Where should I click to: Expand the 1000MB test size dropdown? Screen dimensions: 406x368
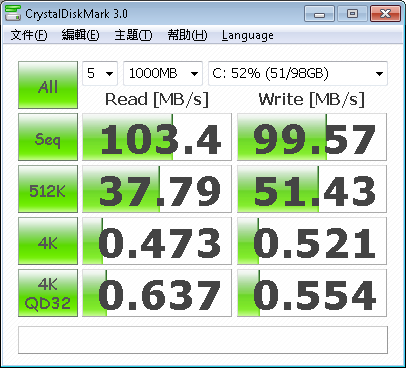163,73
